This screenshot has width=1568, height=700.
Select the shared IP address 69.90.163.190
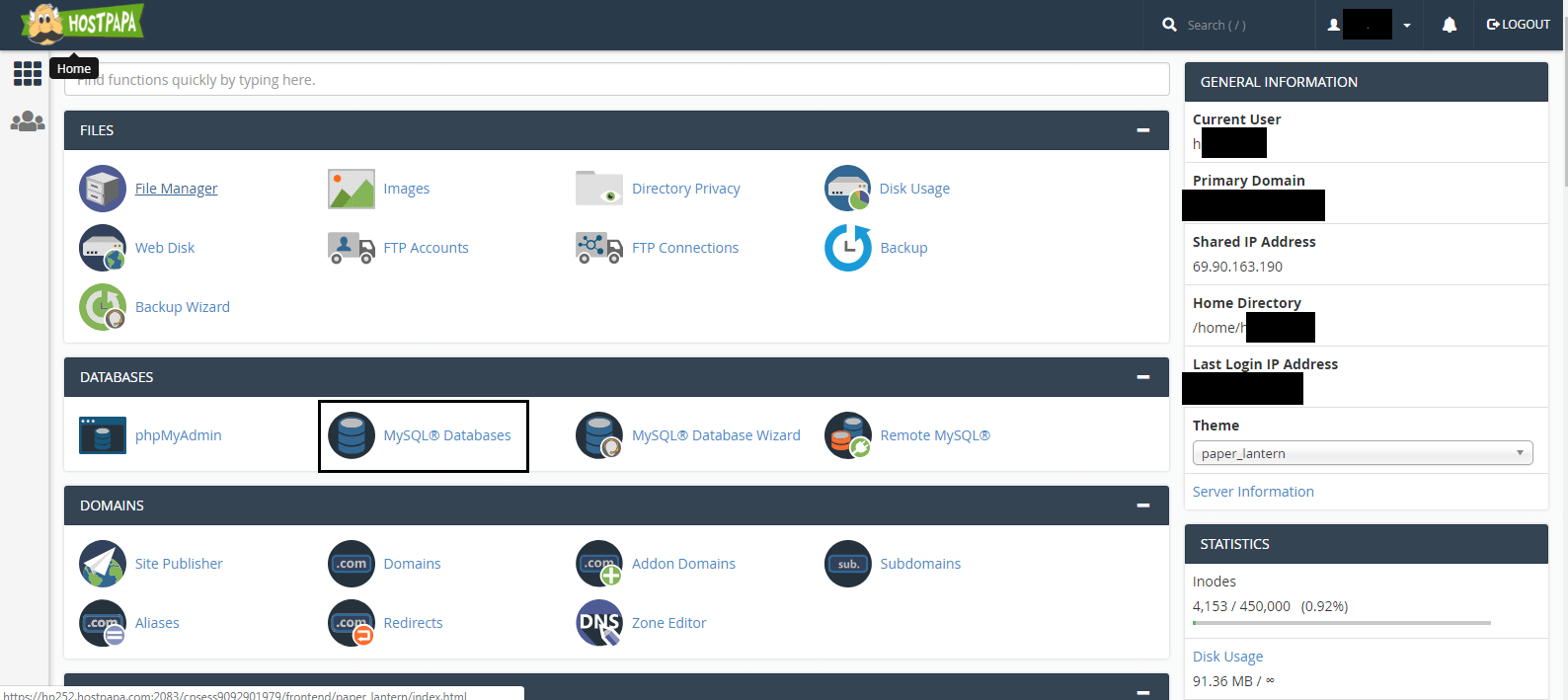pyautogui.click(x=1237, y=267)
